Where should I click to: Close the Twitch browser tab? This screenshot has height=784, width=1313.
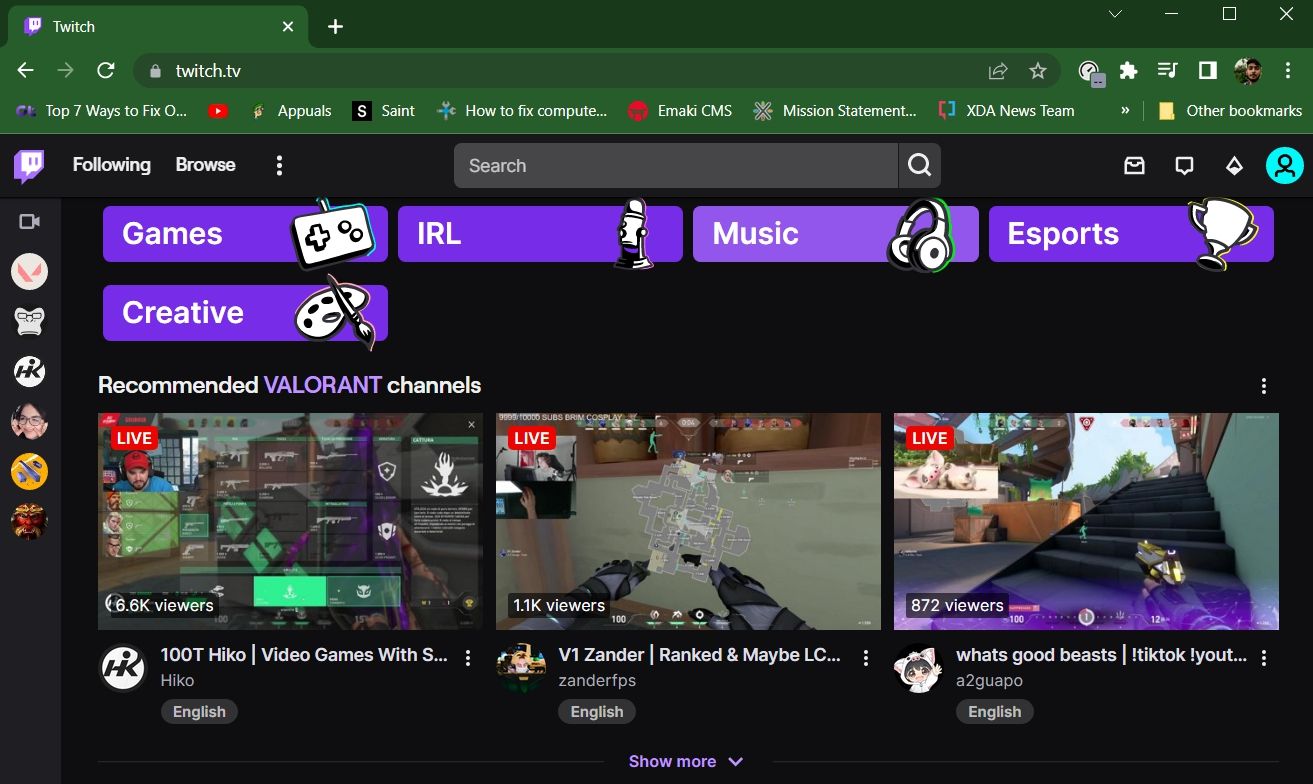pyautogui.click(x=288, y=27)
